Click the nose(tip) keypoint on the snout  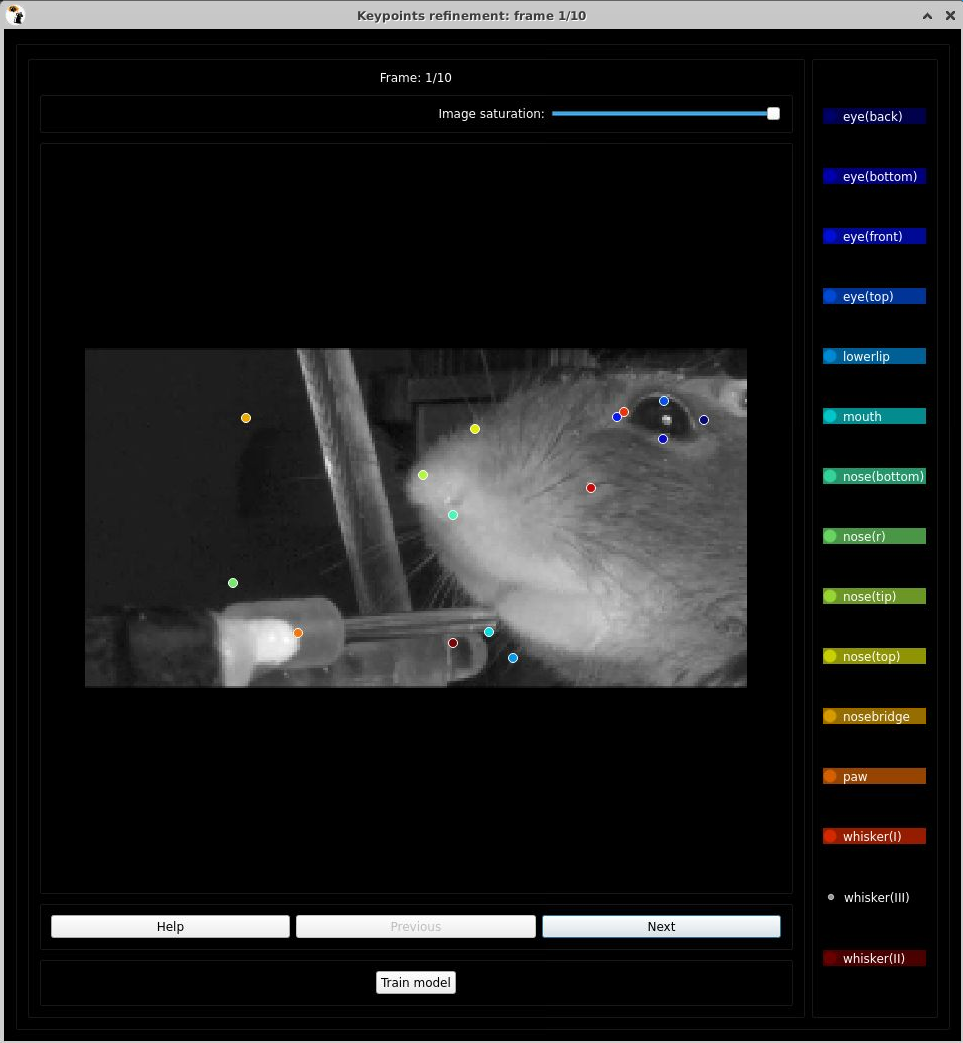tap(422, 475)
